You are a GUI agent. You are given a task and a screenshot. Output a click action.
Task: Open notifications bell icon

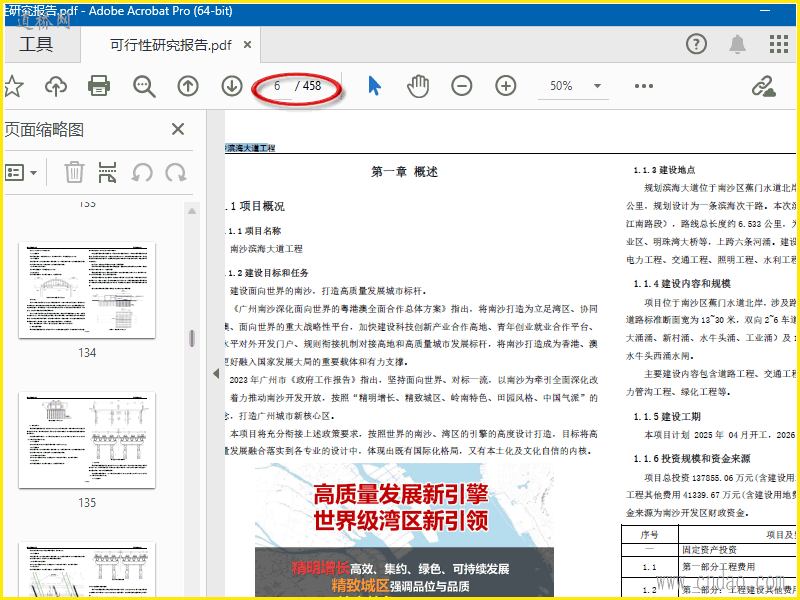tap(737, 44)
